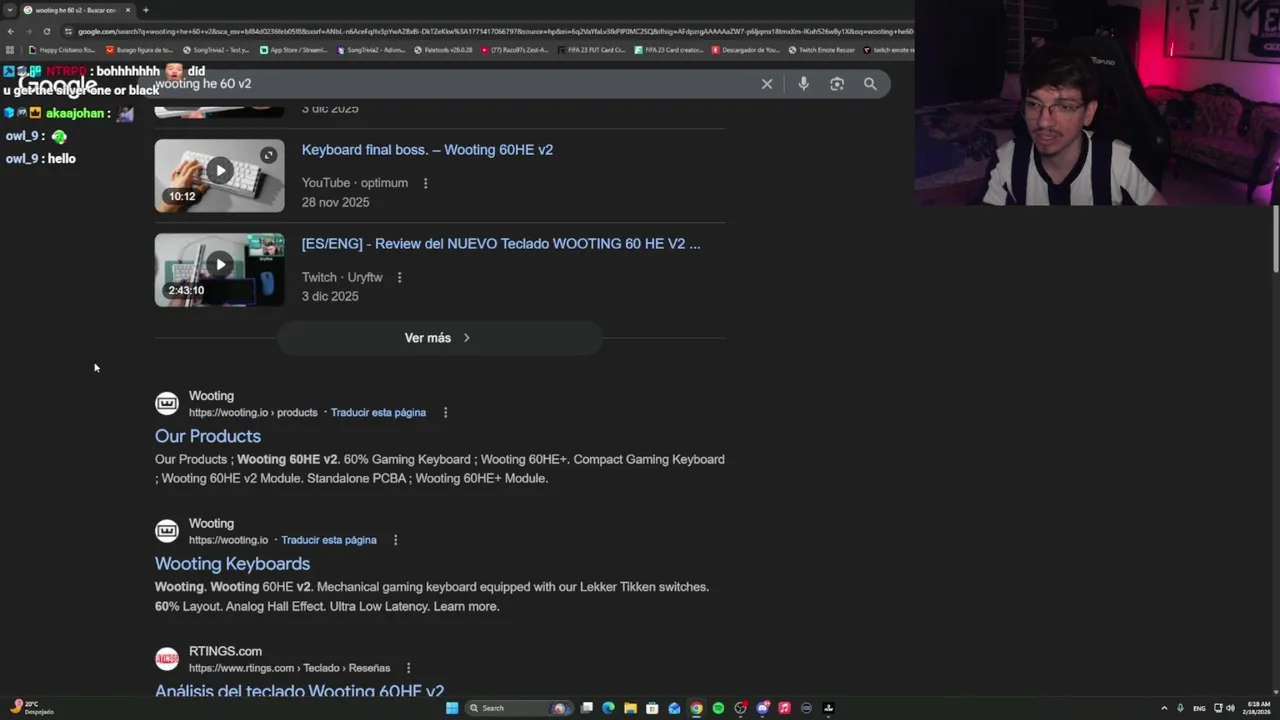1280x720 pixels.
Task: Open options menu for the Our Products result
Action: [x=445, y=412]
